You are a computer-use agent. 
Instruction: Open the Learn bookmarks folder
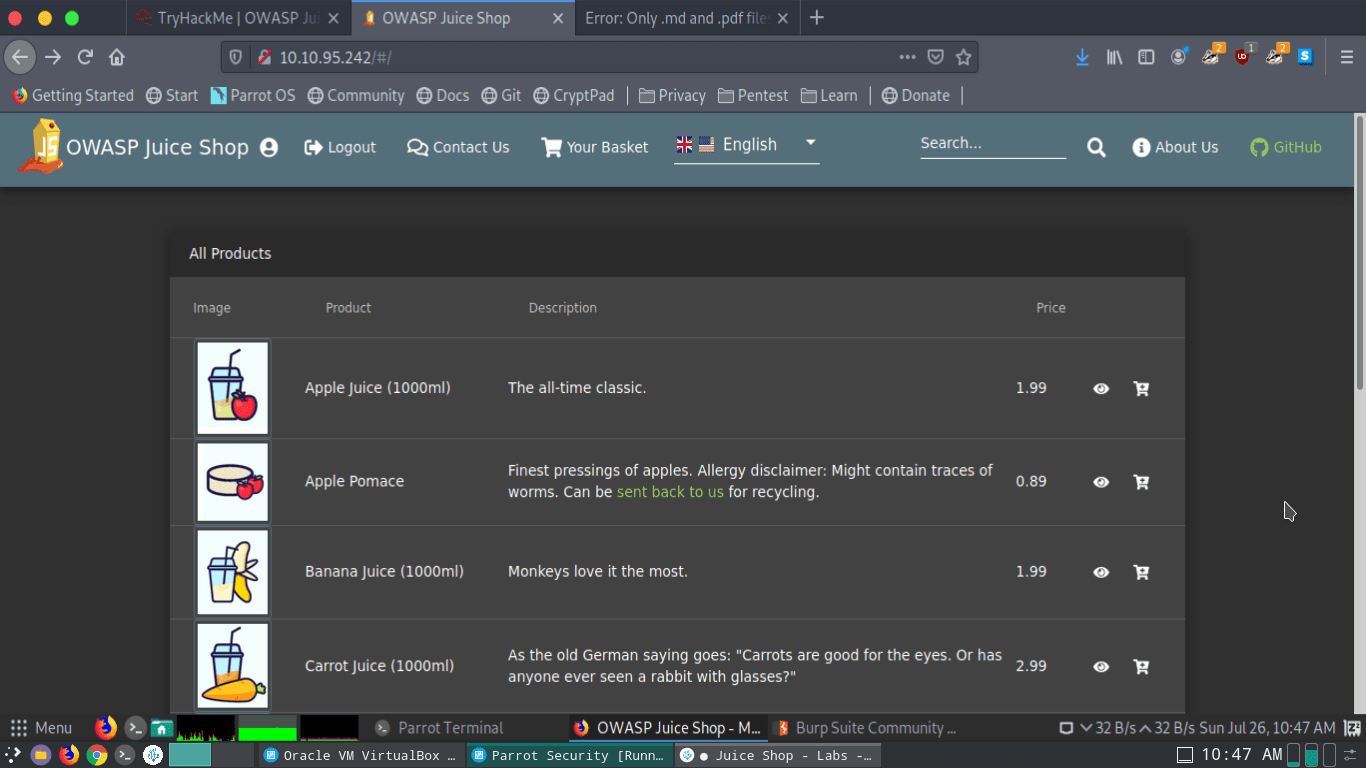tap(828, 95)
